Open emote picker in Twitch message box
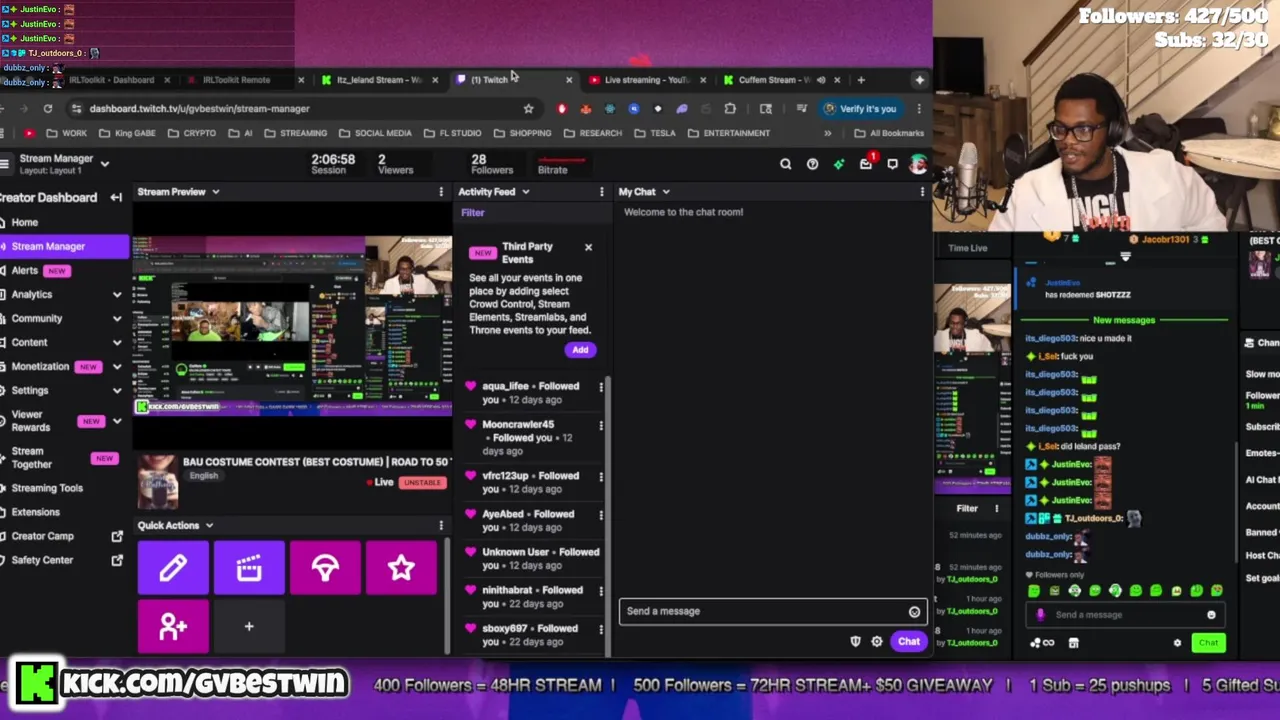This screenshot has height=720, width=1280. [x=914, y=612]
